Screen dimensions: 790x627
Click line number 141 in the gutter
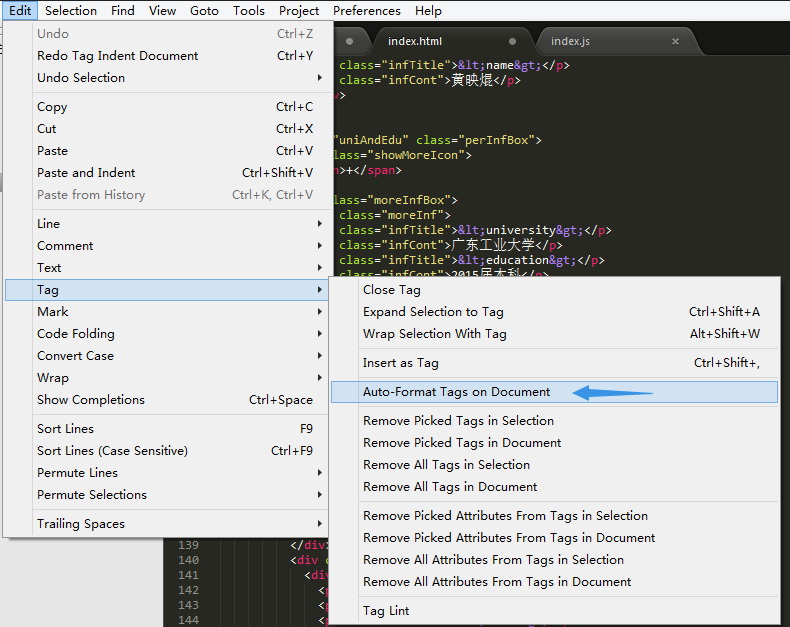click(x=187, y=575)
